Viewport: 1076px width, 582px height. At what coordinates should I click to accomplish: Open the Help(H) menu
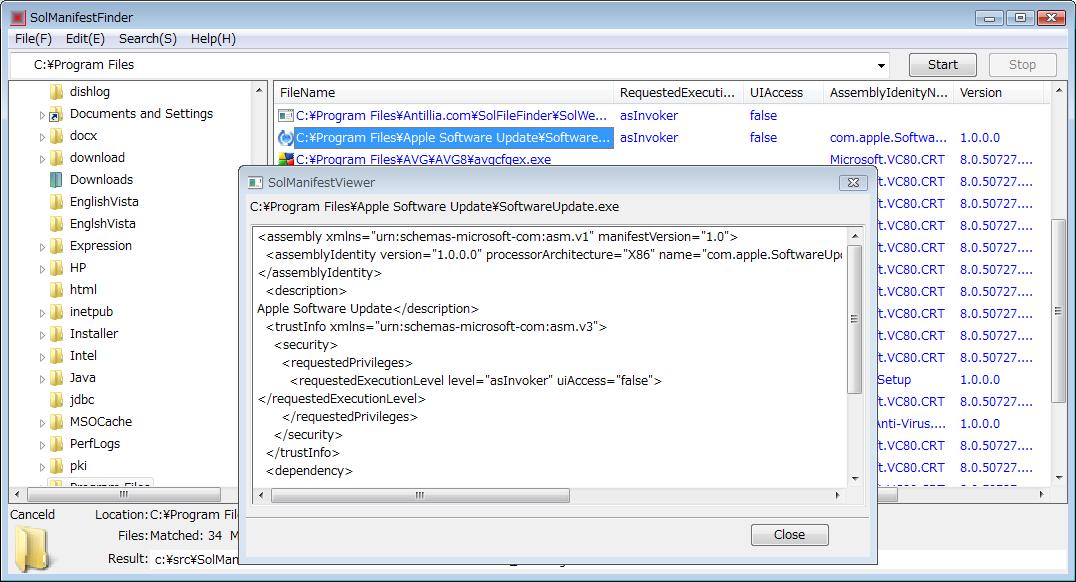pyautogui.click(x=213, y=39)
